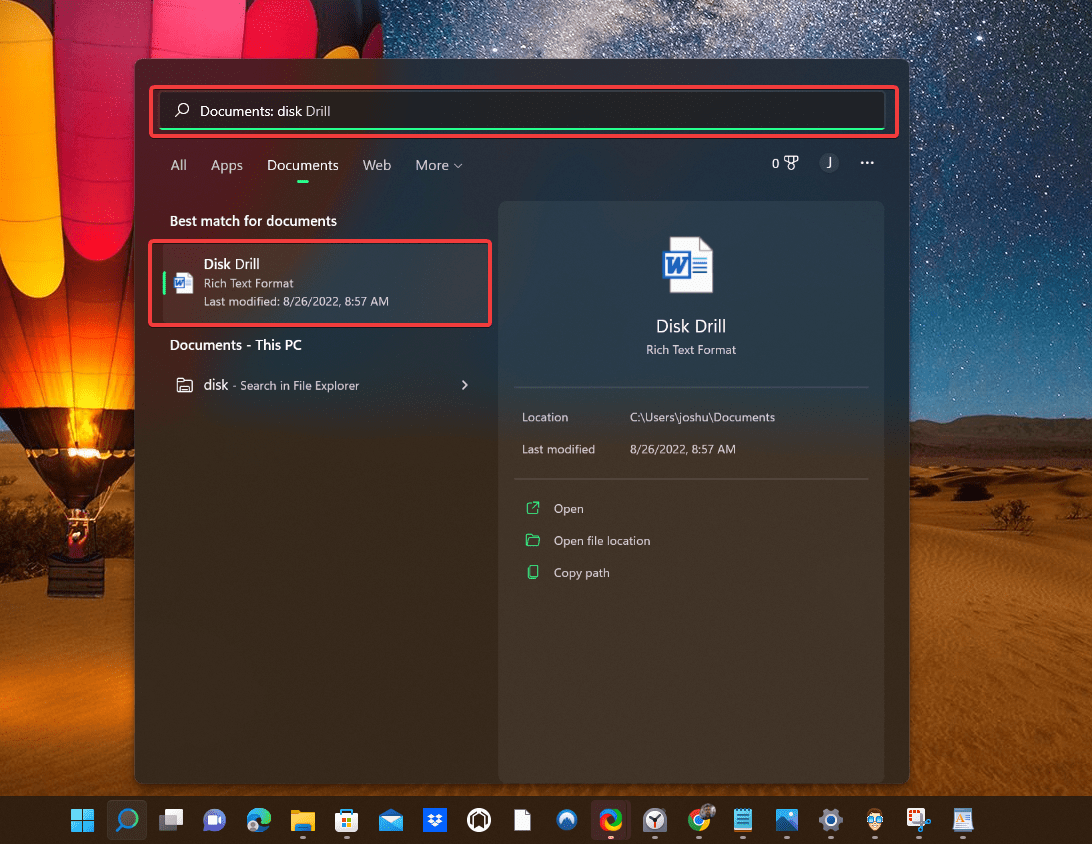Click the location path C:\Users\joshu\Documents
Screen dimensions: 1092x844
point(702,417)
